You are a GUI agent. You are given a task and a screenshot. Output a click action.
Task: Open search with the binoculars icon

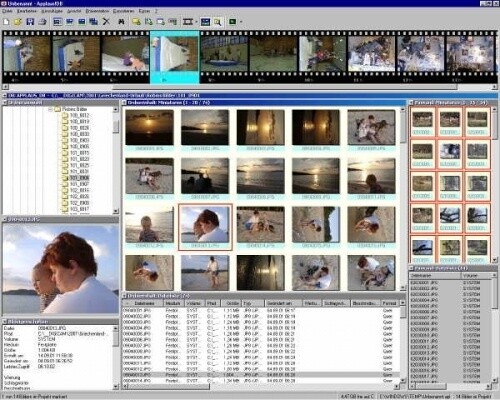(x=121, y=22)
